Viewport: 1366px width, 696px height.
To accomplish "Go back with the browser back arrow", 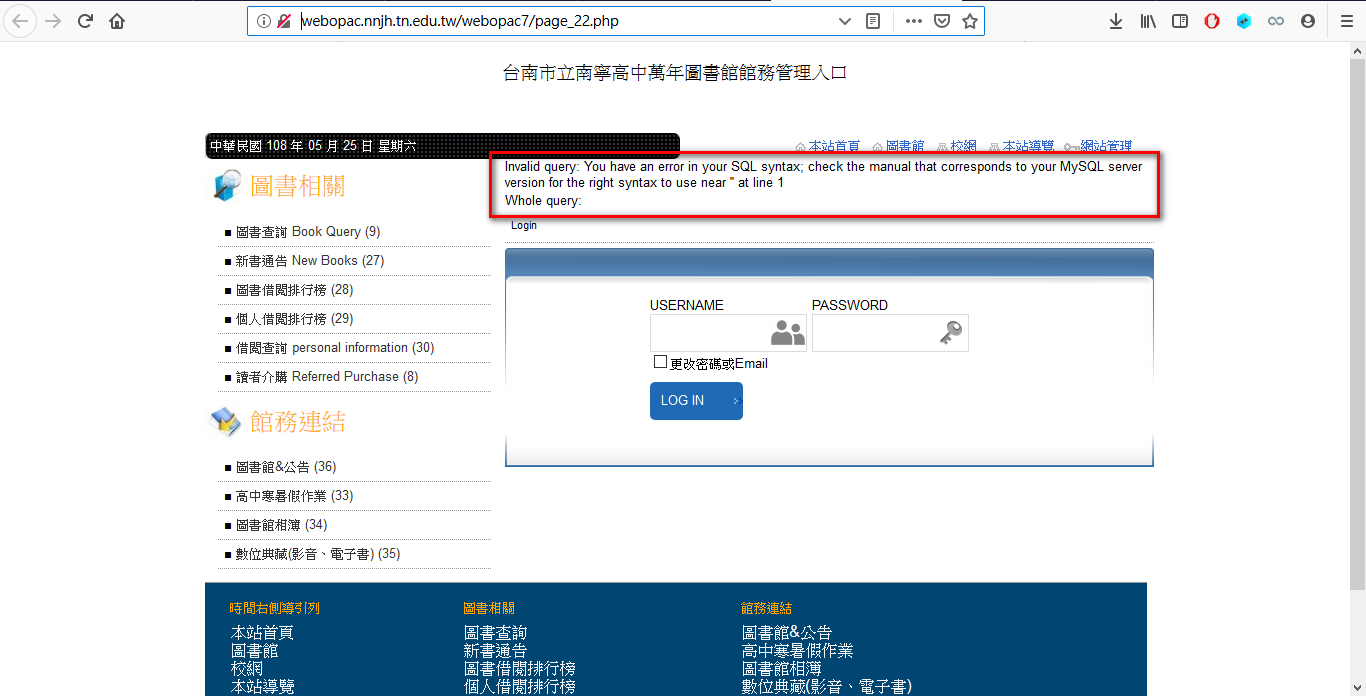I will click(x=21, y=21).
